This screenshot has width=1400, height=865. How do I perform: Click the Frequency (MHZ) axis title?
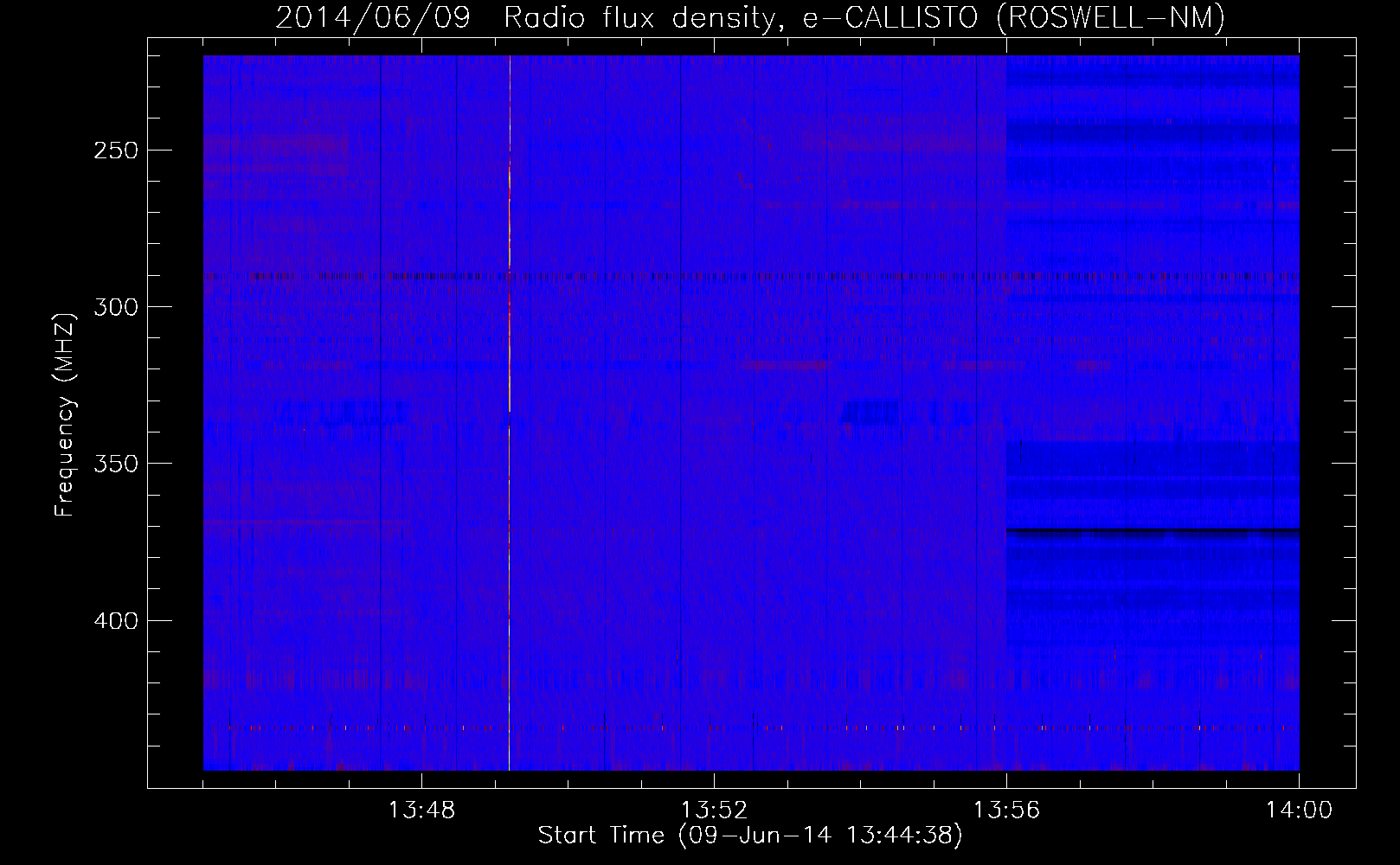[65, 415]
